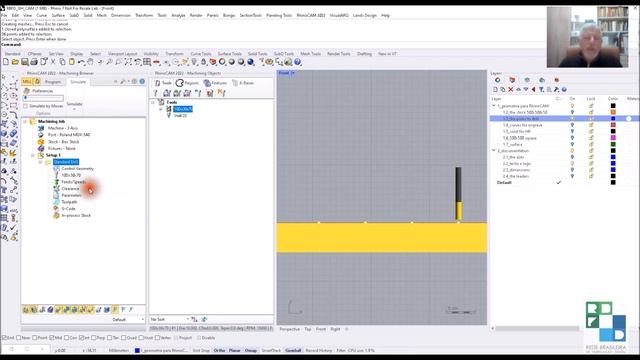Expand the selected drill tool node
This screenshot has height=360, width=640.
coord(161,109)
